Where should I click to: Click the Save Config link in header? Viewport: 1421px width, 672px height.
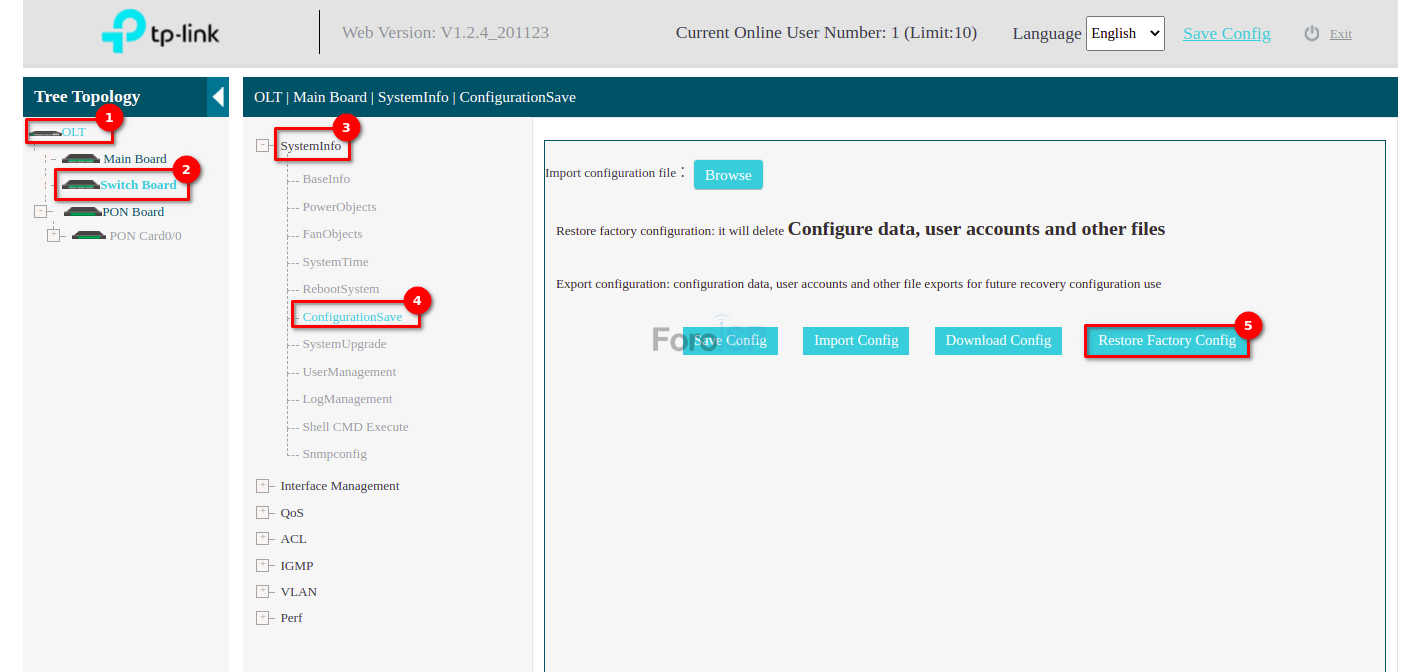pyautogui.click(x=1226, y=33)
